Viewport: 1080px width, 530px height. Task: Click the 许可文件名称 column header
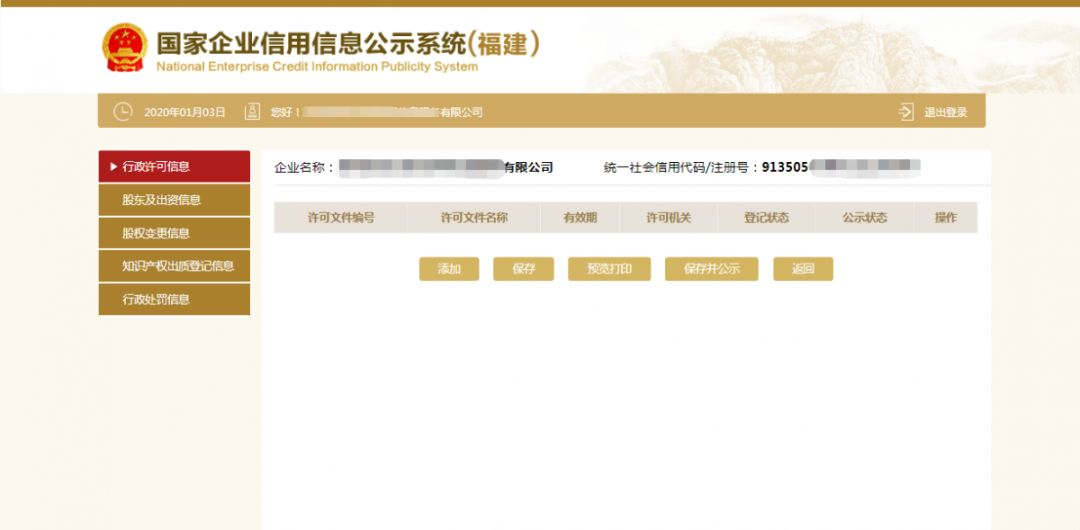coord(474,217)
